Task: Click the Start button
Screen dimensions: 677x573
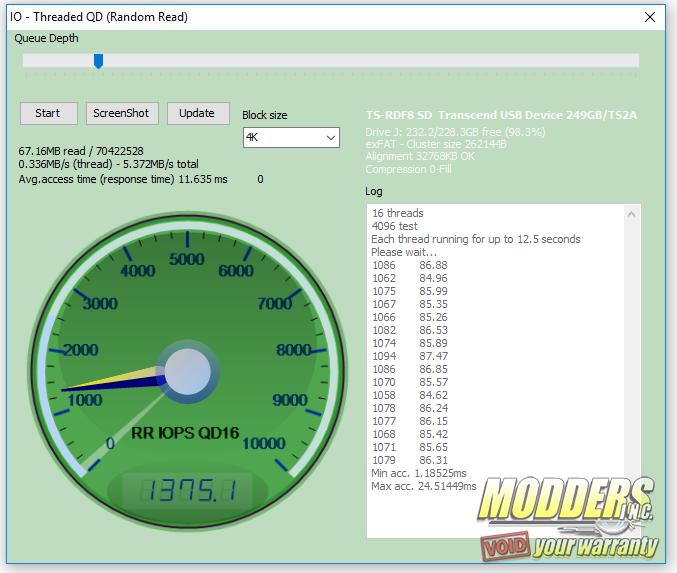Action: coord(48,114)
